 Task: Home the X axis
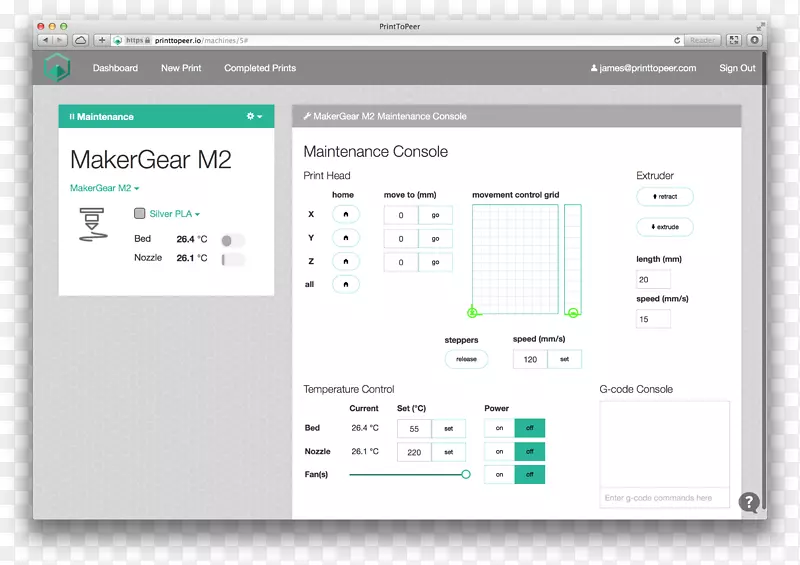coord(345,215)
